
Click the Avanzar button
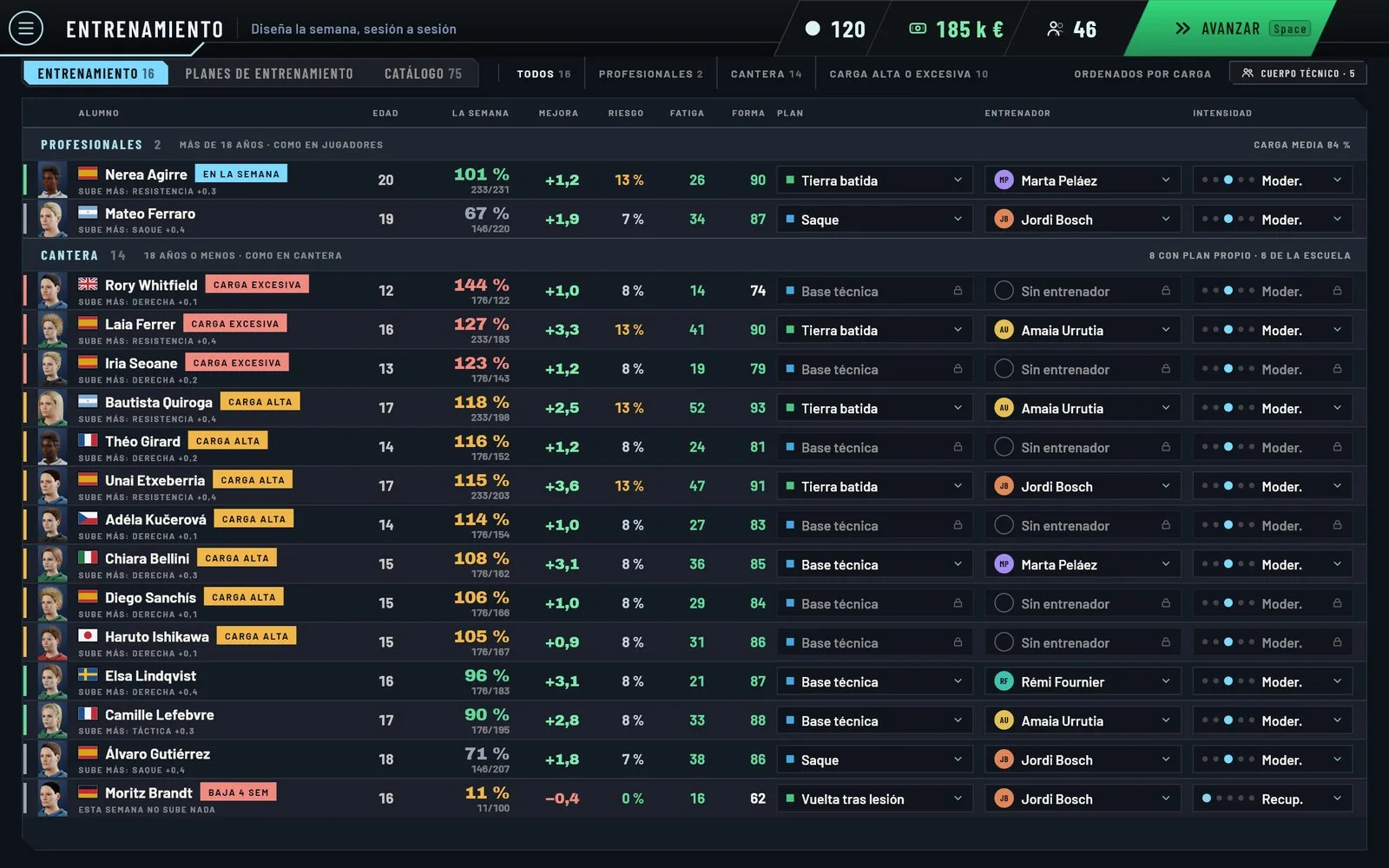pos(1231,28)
